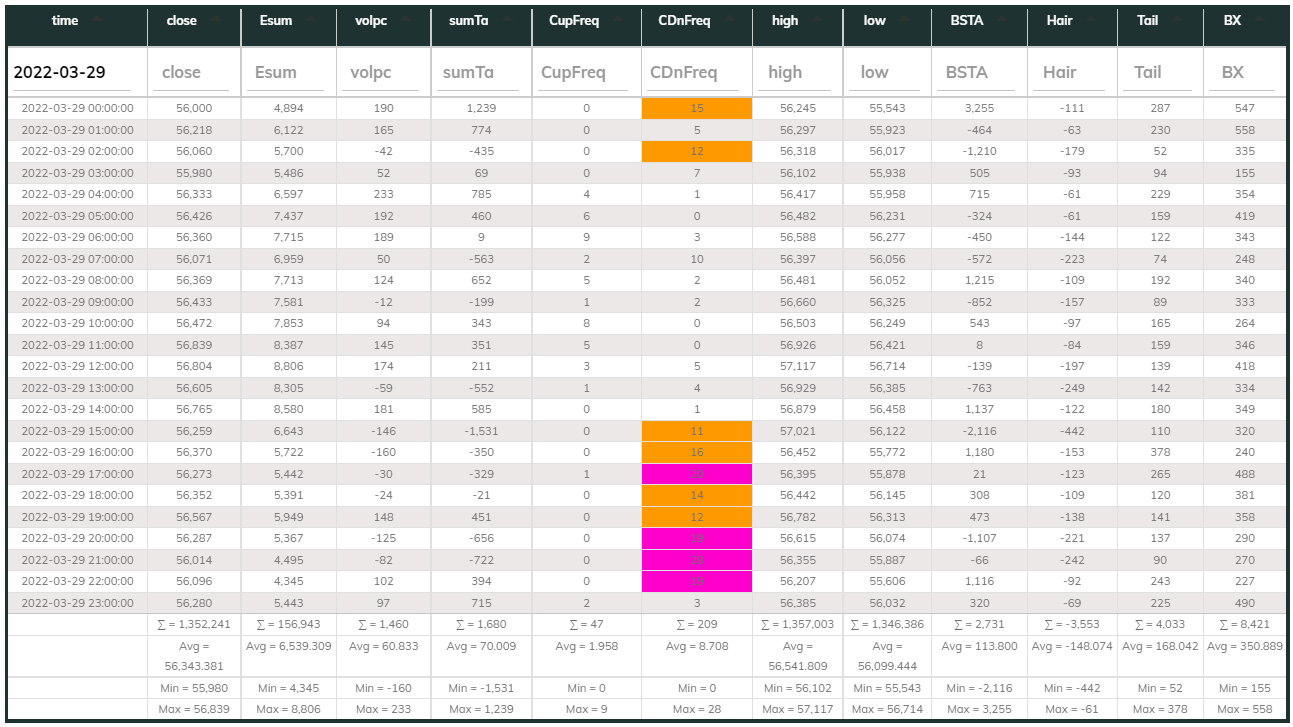Select time cell 2022-03-29 23:00:00

77,602
